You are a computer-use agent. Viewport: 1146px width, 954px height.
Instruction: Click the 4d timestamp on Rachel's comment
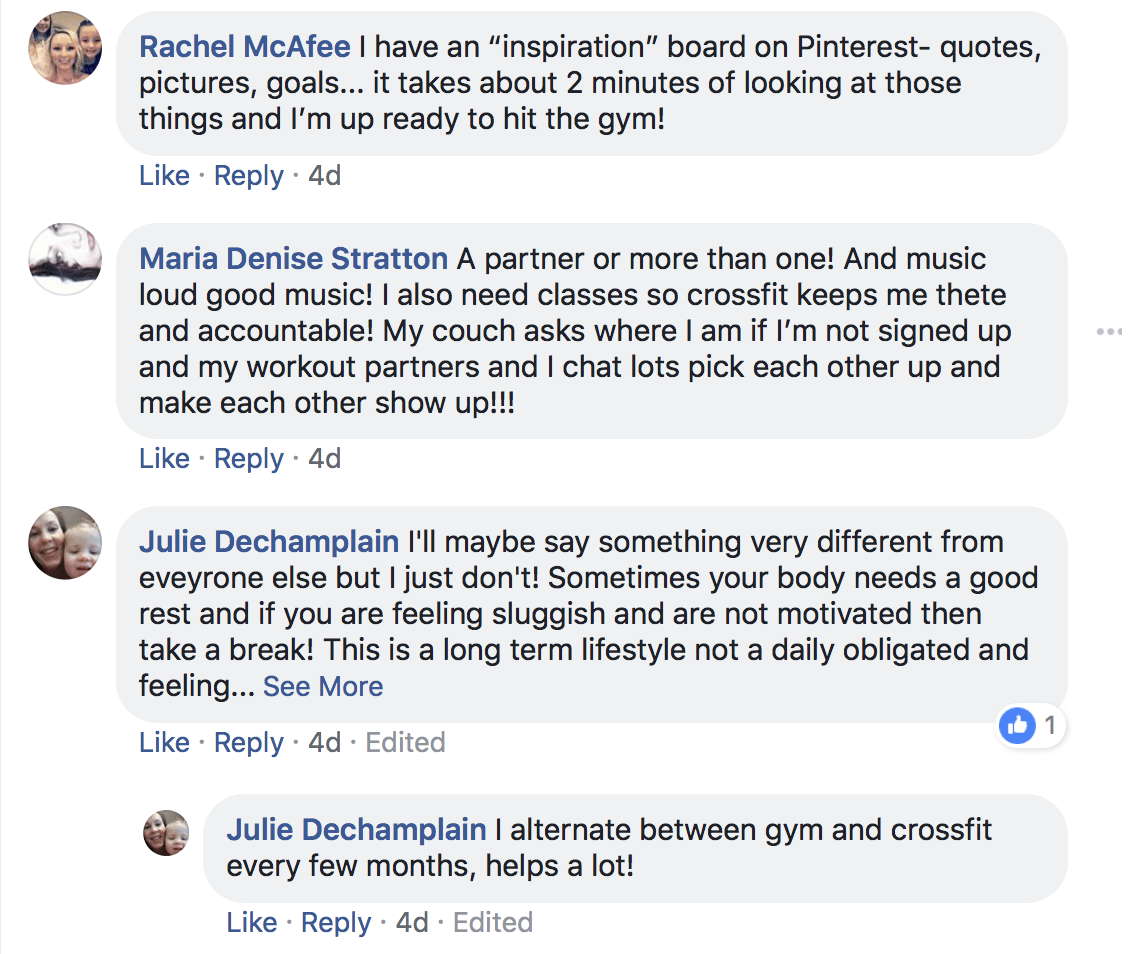pyautogui.click(x=325, y=175)
